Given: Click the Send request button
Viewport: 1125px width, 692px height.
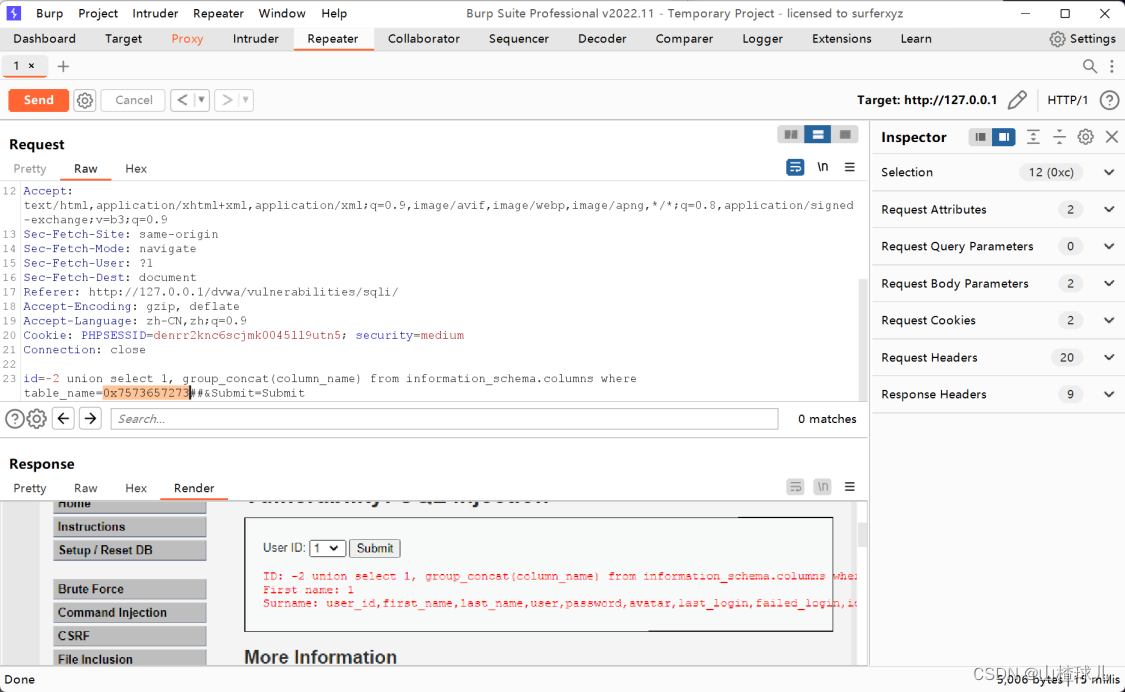Looking at the screenshot, I should pyautogui.click(x=39, y=100).
